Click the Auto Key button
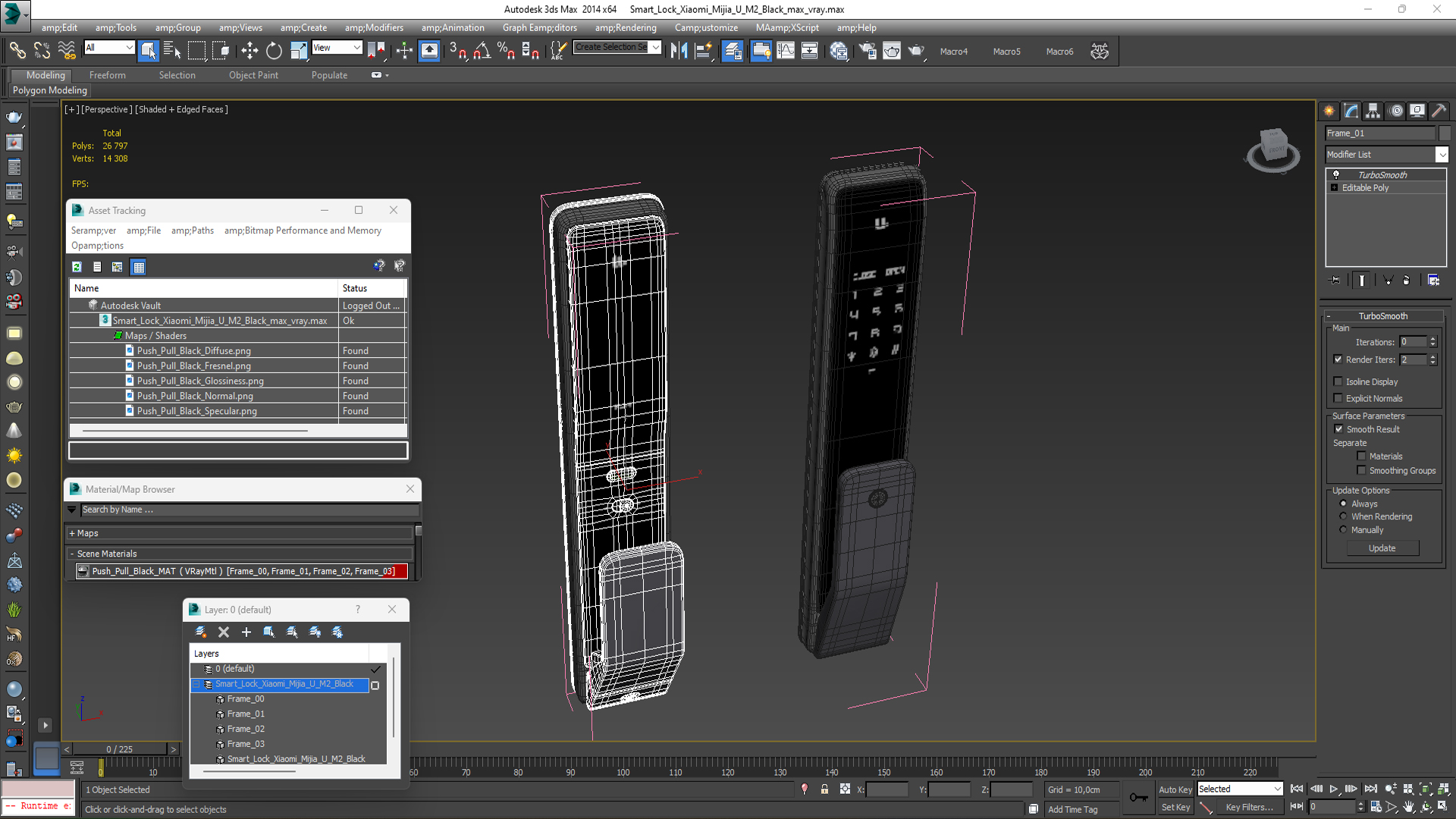Screen dimensions: 1456x819 coord(1175,789)
